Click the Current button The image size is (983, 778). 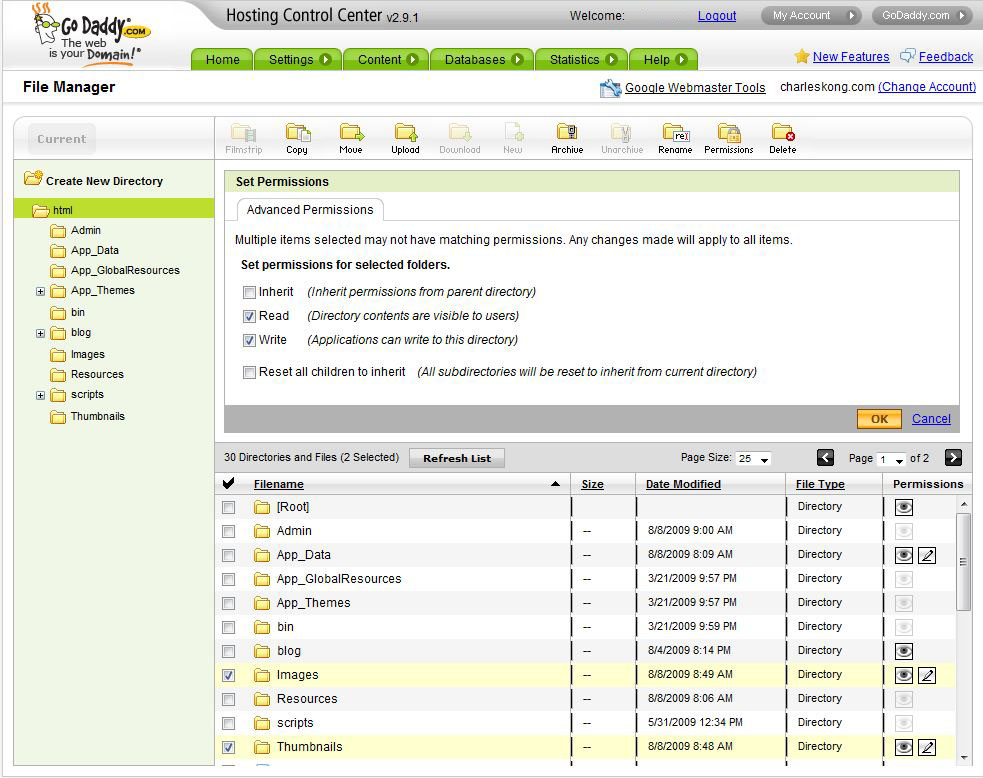point(61,139)
